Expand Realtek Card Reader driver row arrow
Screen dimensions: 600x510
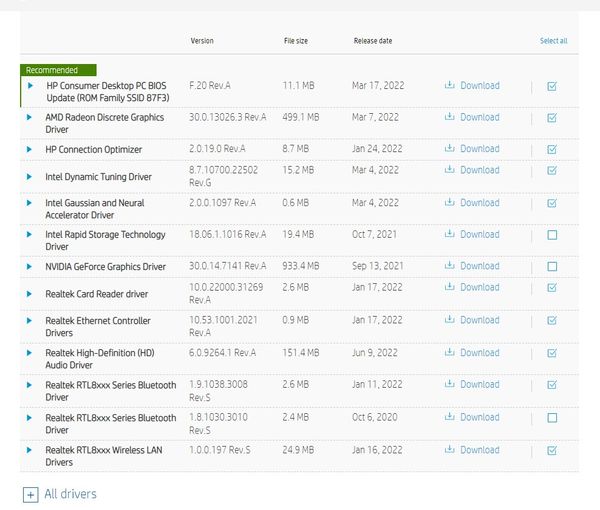pos(29,294)
